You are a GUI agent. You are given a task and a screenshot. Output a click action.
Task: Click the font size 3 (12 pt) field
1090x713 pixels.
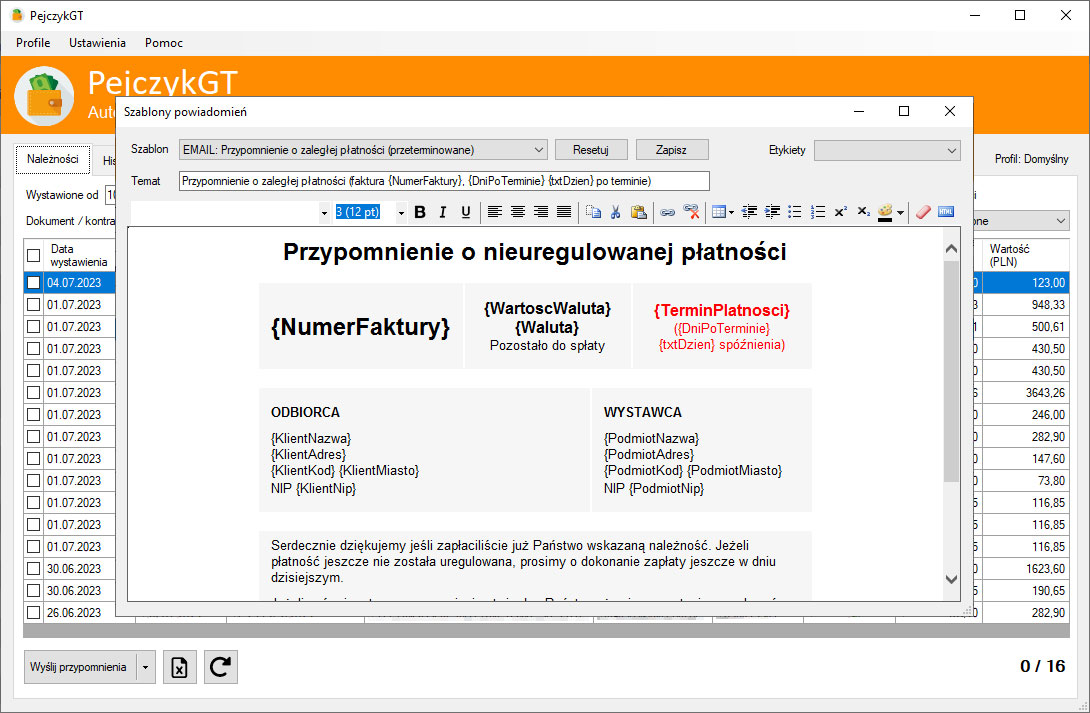click(364, 212)
